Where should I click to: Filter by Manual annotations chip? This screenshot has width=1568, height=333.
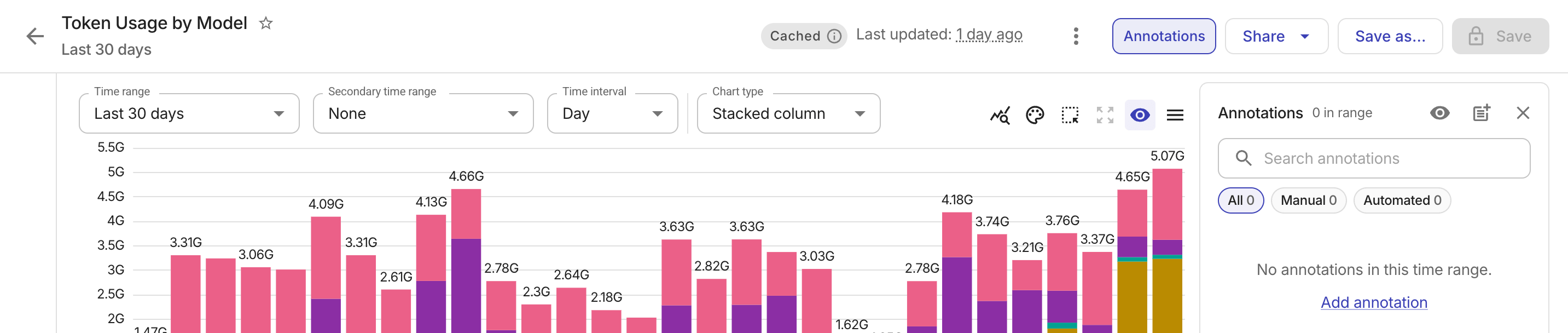[1308, 200]
